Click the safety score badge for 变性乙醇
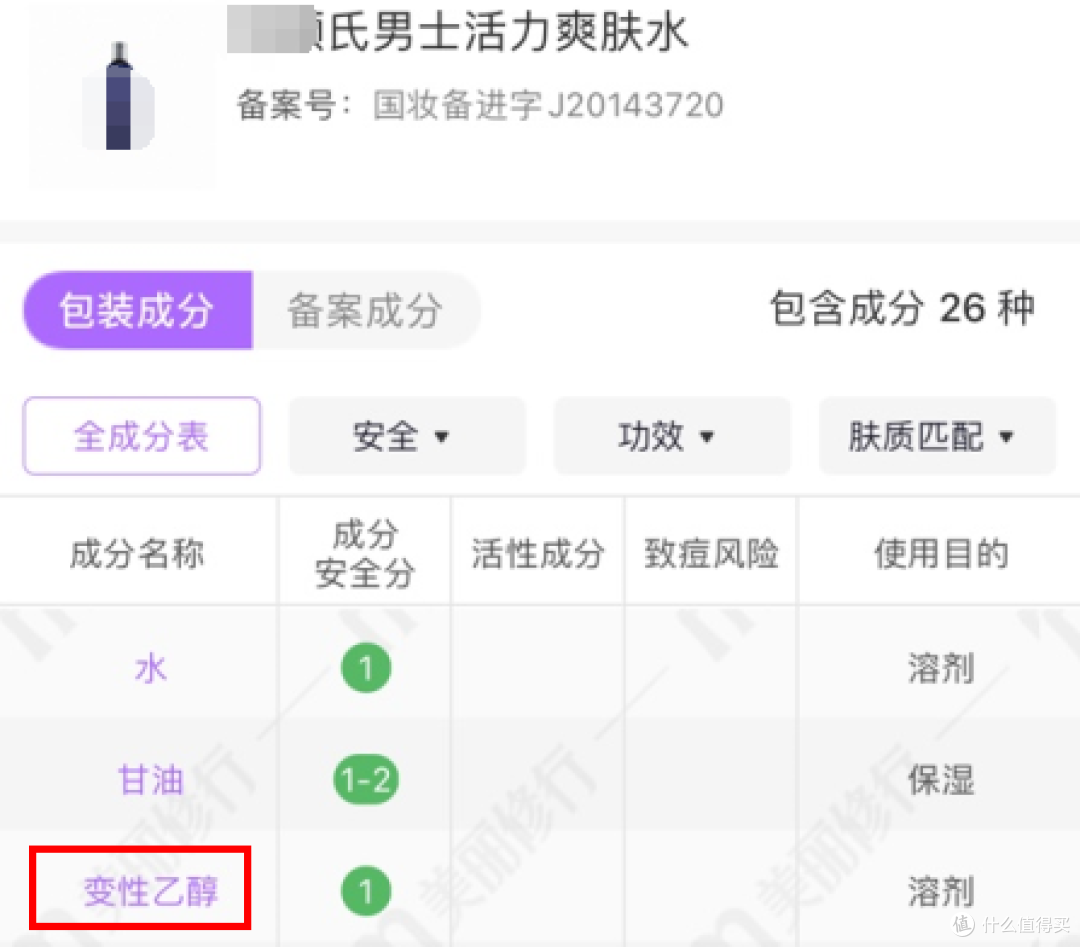The height and width of the screenshot is (947, 1080). point(365,890)
